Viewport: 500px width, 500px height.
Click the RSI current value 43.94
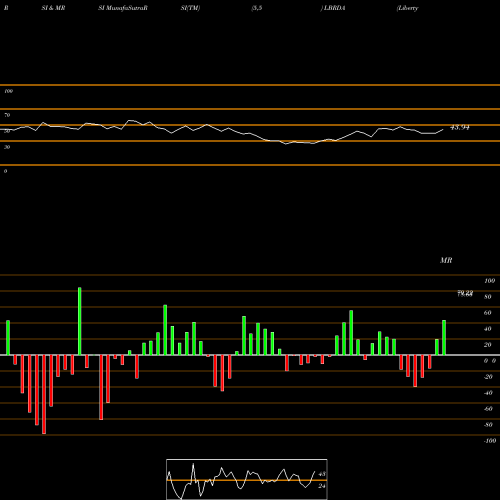pos(460,127)
